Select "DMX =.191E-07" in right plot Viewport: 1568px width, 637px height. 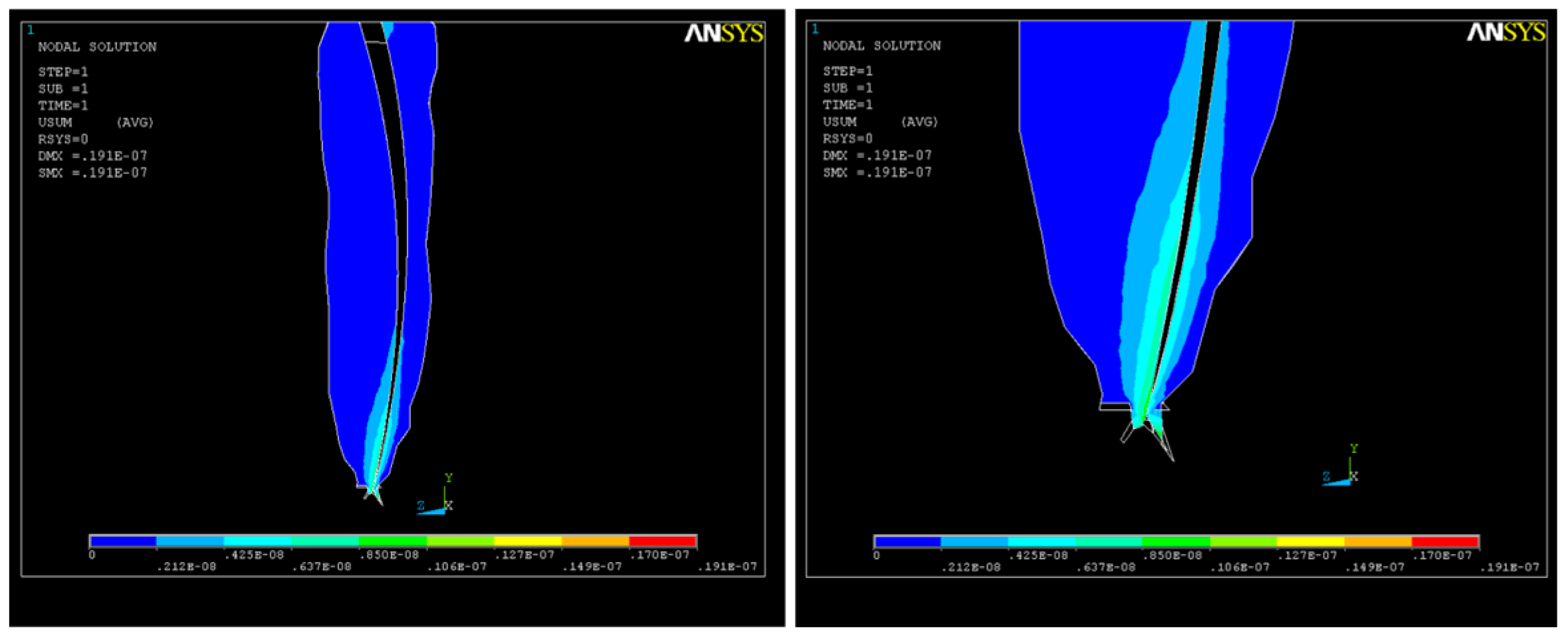877,155
